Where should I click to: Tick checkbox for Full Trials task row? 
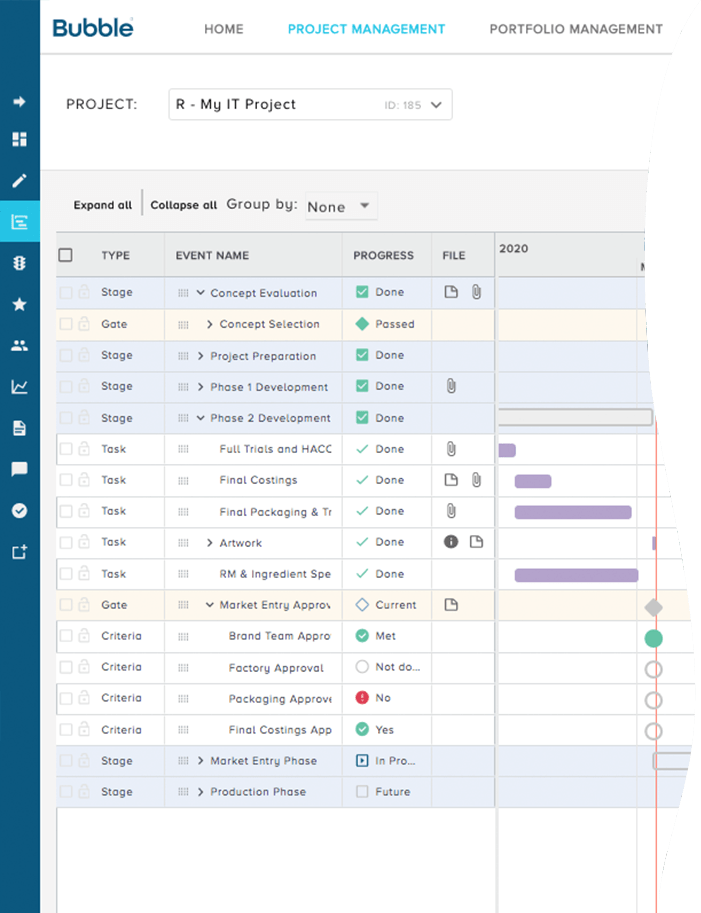click(x=66, y=449)
